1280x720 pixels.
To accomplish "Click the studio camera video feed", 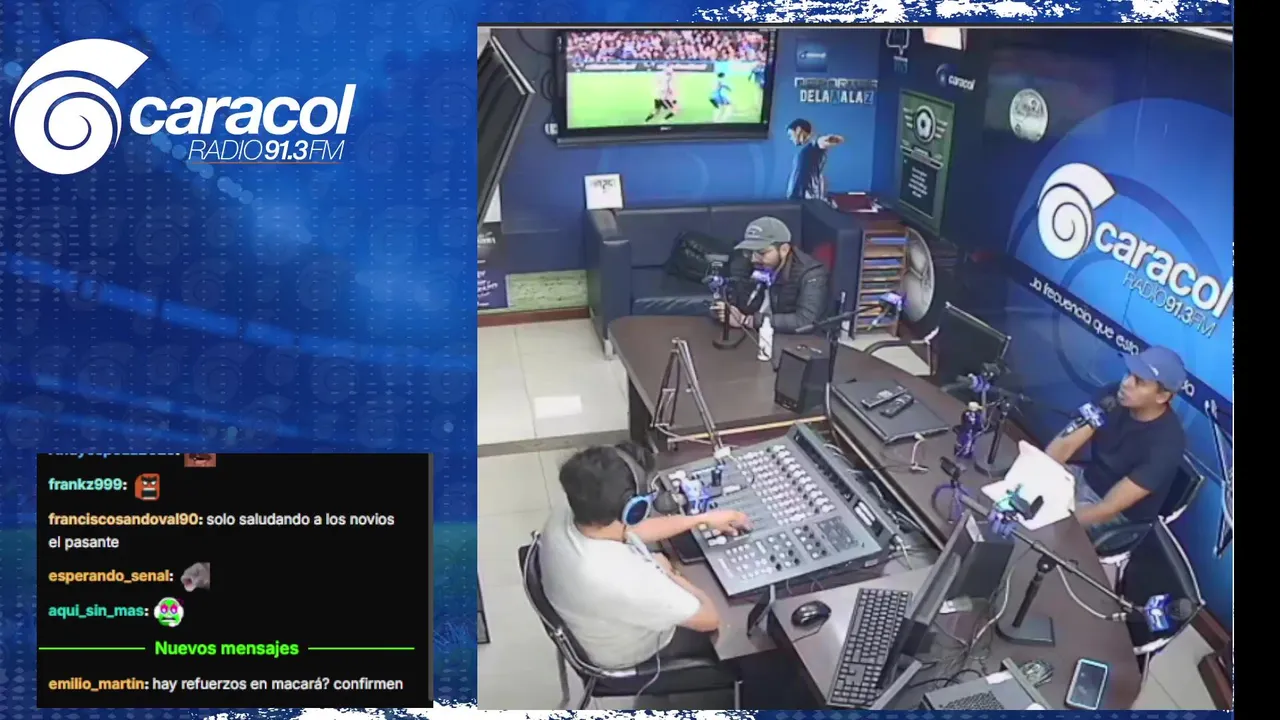I will 855,368.
